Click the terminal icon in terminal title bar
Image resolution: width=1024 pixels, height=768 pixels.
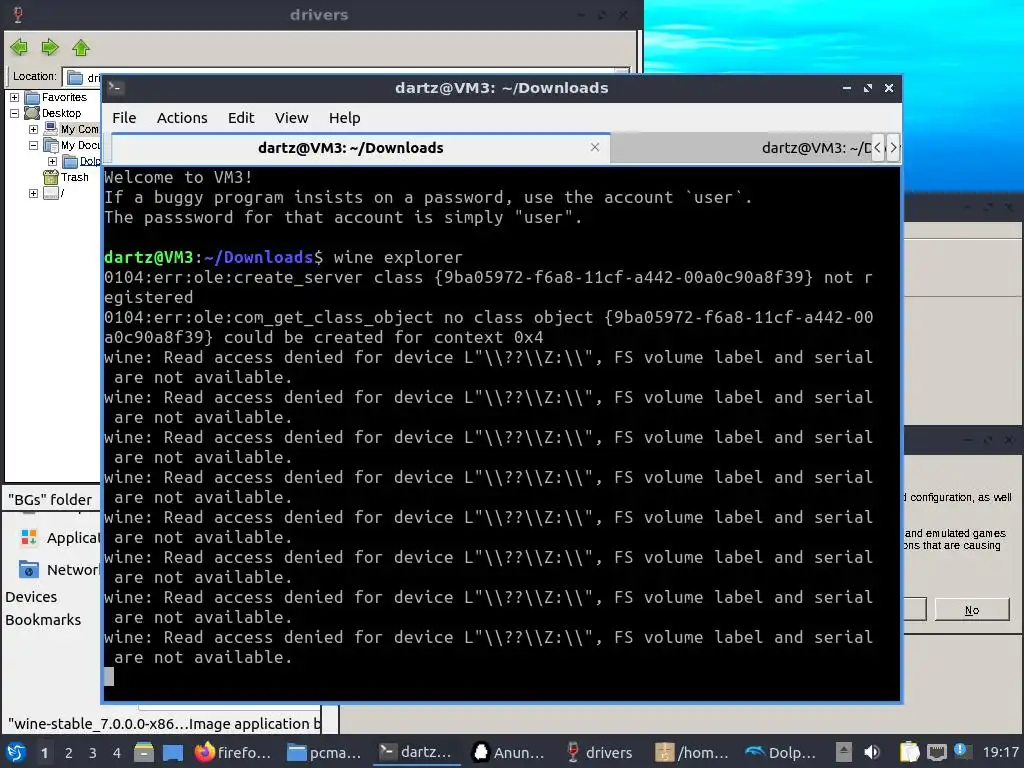(x=116, y=88)
